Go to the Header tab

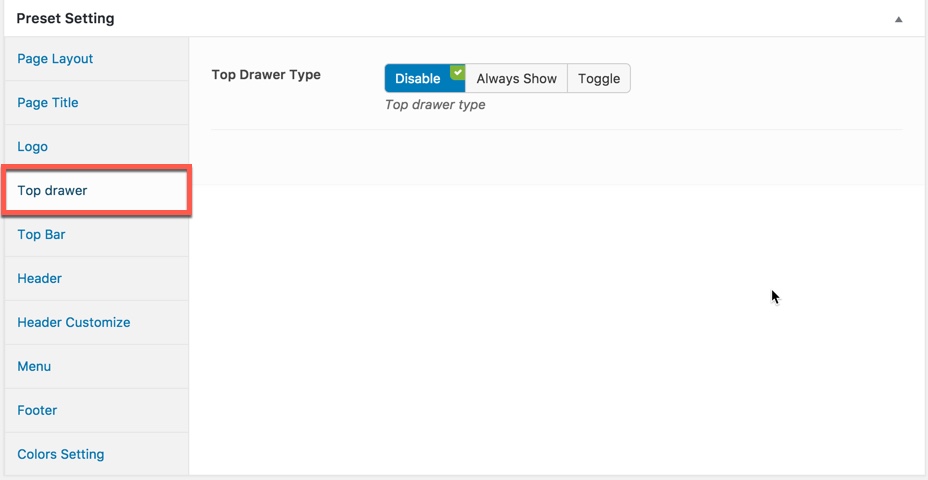pyautogui.click(x=96, y=278)
